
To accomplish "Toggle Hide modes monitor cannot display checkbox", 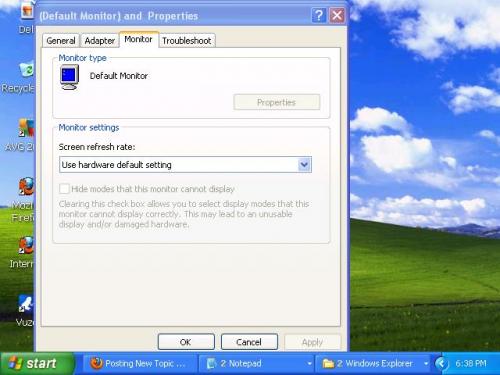I will pyautogui.click(x=64, y=189).
